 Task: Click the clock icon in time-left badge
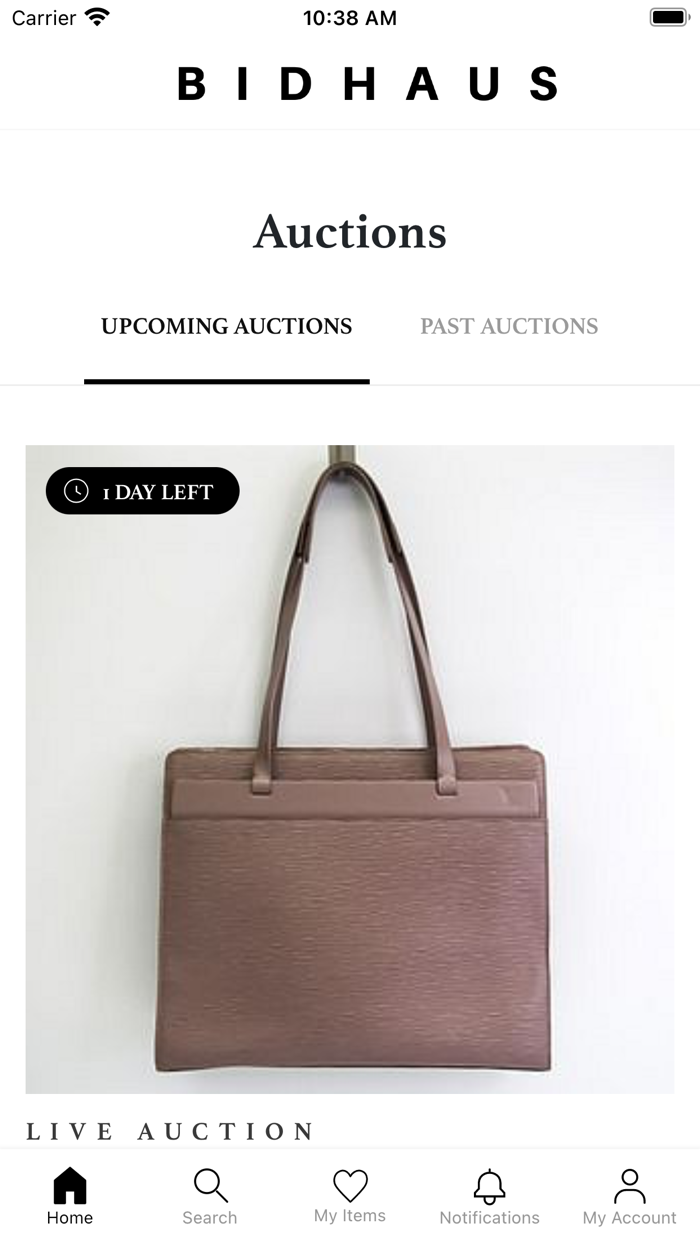click(x=76, y=491)
